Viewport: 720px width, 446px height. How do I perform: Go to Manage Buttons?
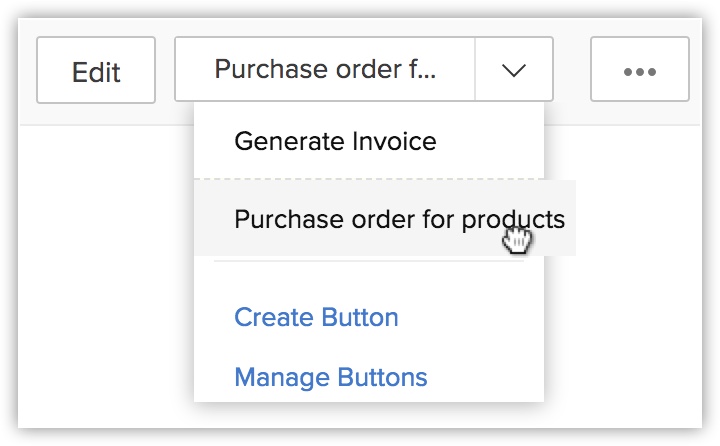click(330, 377)
